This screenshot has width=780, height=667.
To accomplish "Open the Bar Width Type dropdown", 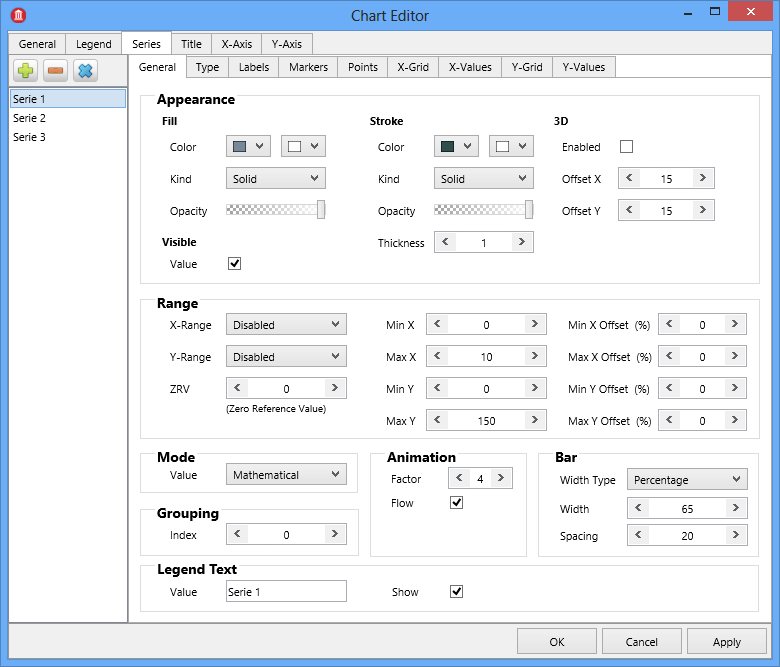I will pos(687,479).
